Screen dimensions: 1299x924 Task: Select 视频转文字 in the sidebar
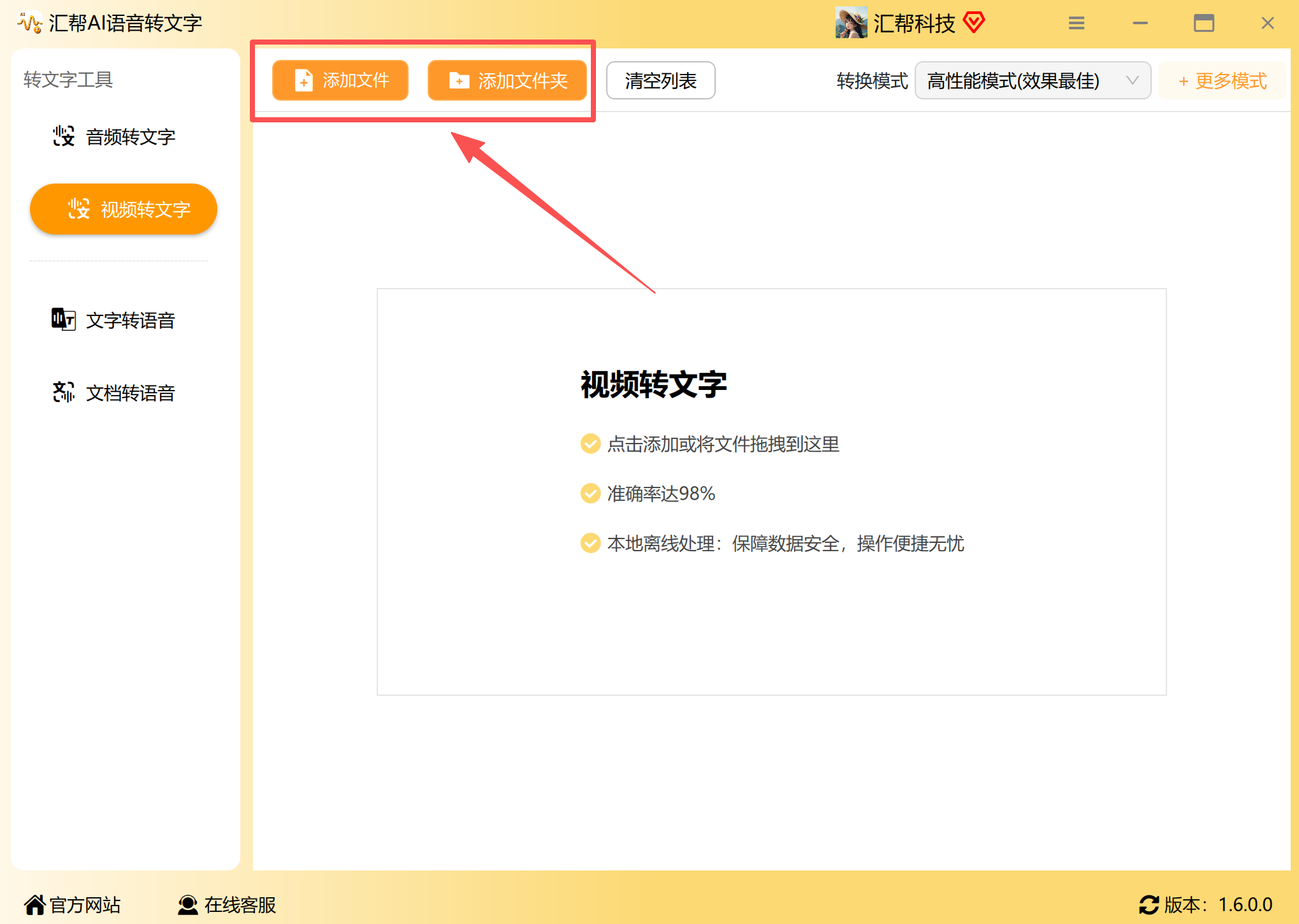(x=124, y=209)
